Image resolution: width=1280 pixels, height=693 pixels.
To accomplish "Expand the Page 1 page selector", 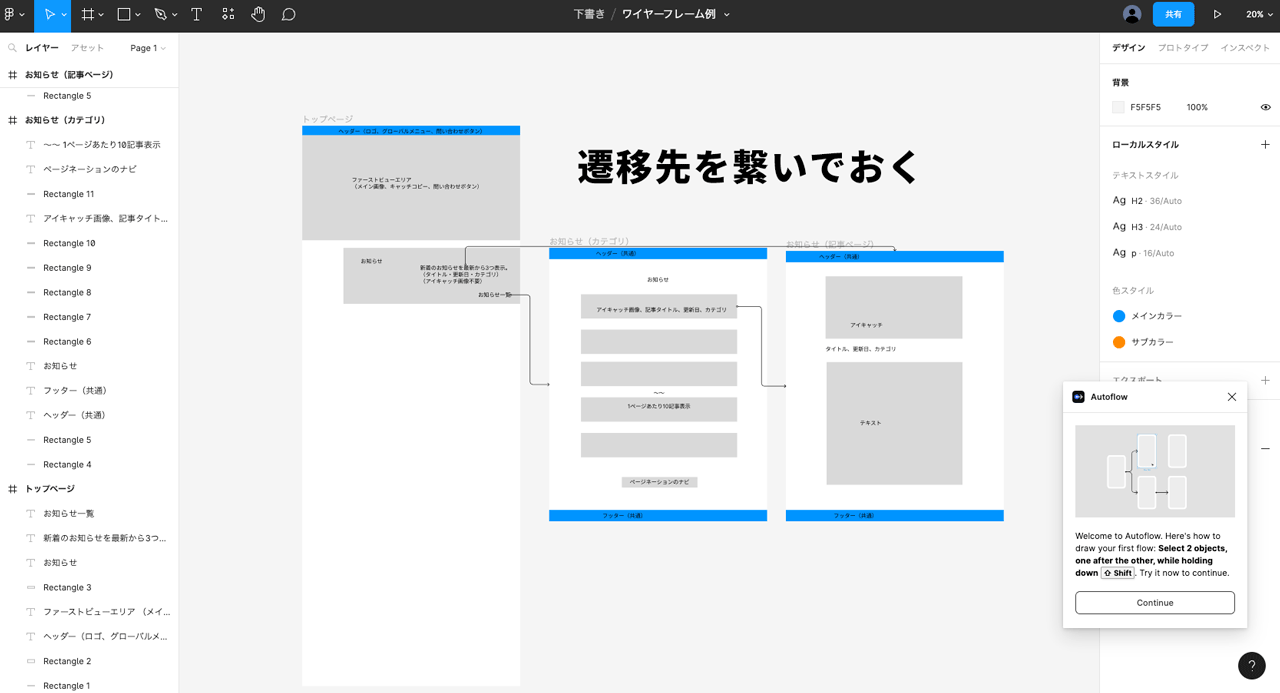I will [x=148, y=48].
